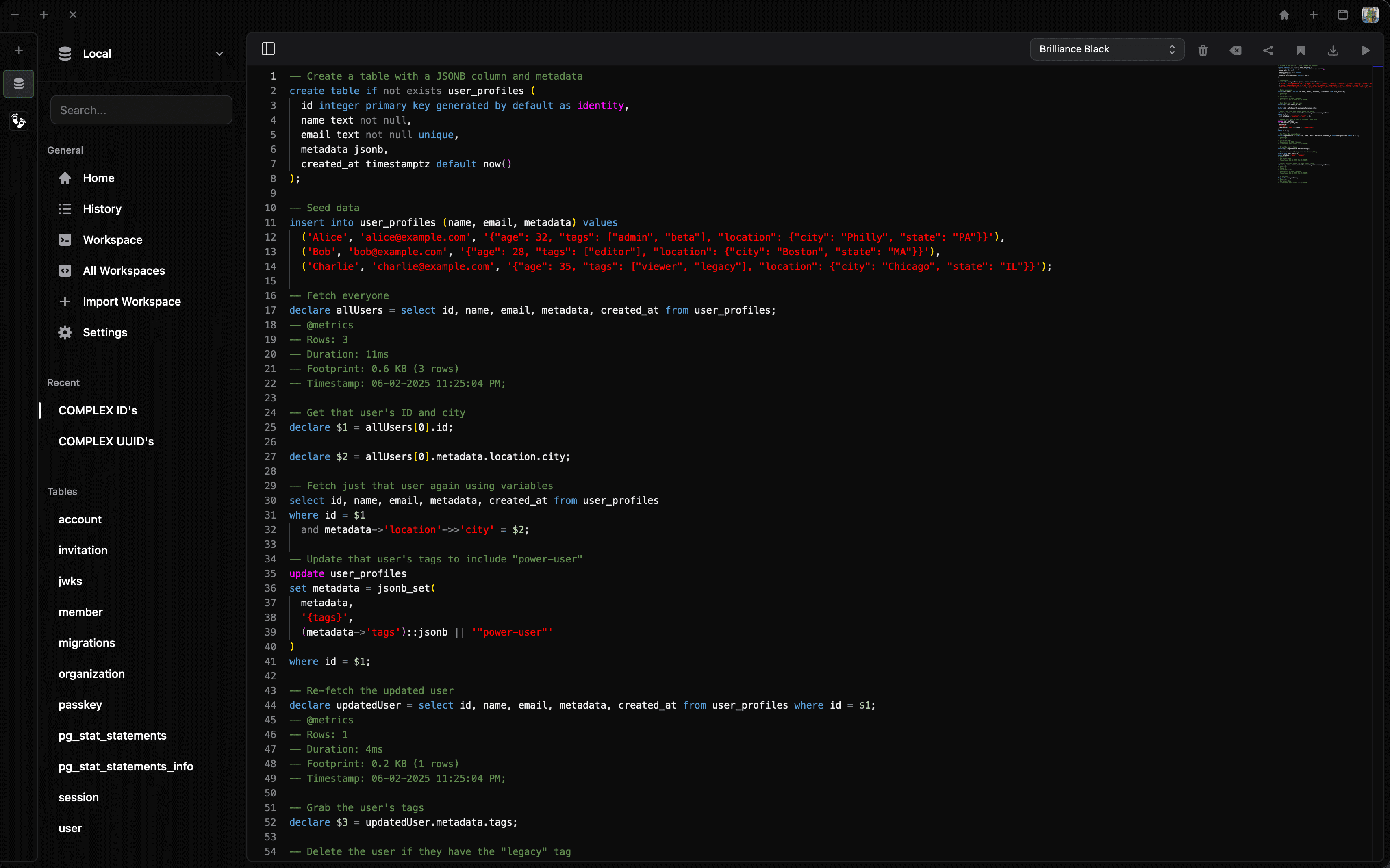This screenshot has height=868, width=1390.
Task: Click the bookmark icon in editor toolbar
Action: tap(1301, 50)
